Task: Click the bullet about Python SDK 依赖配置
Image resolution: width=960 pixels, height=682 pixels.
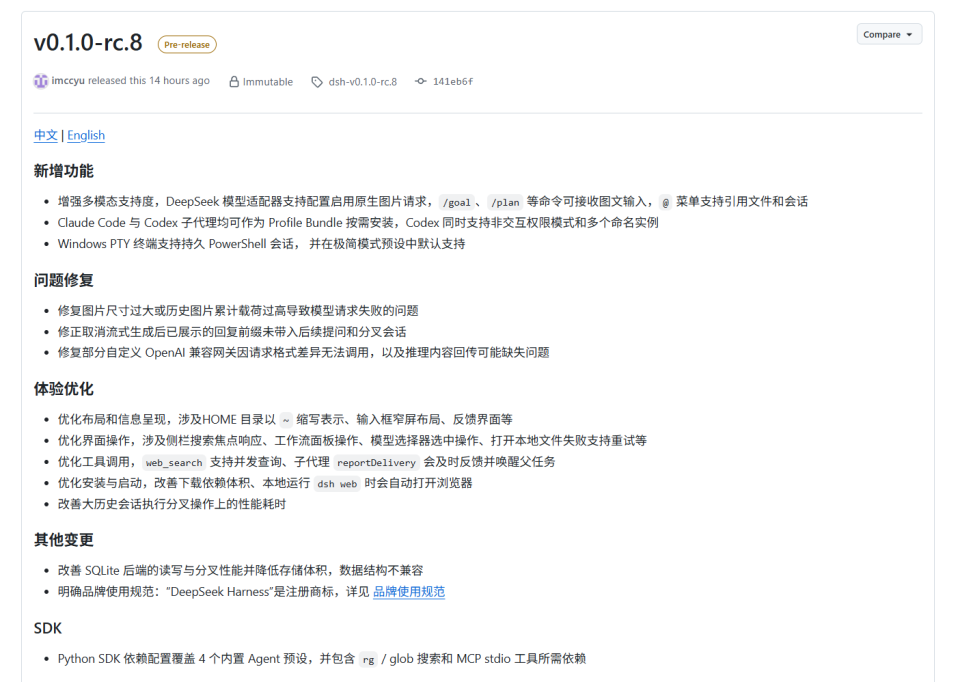Action: click(322, 659)
